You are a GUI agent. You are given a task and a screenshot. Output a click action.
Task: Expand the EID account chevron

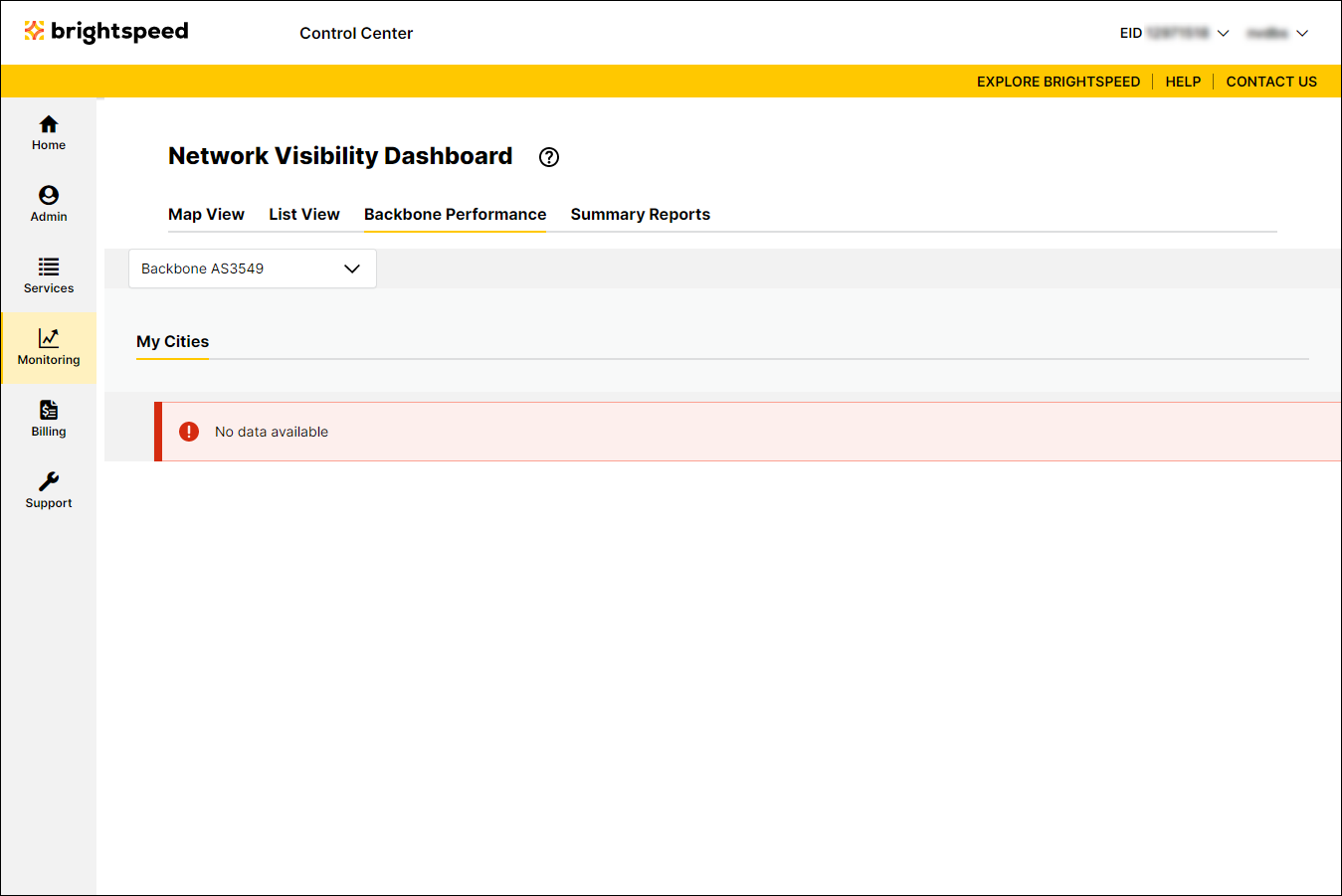[1224, 33]
